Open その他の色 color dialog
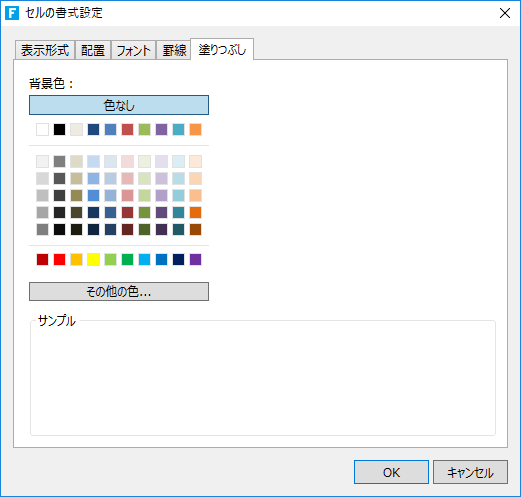The width and height of the screenshot is (521, 497). tap(119, 292)
